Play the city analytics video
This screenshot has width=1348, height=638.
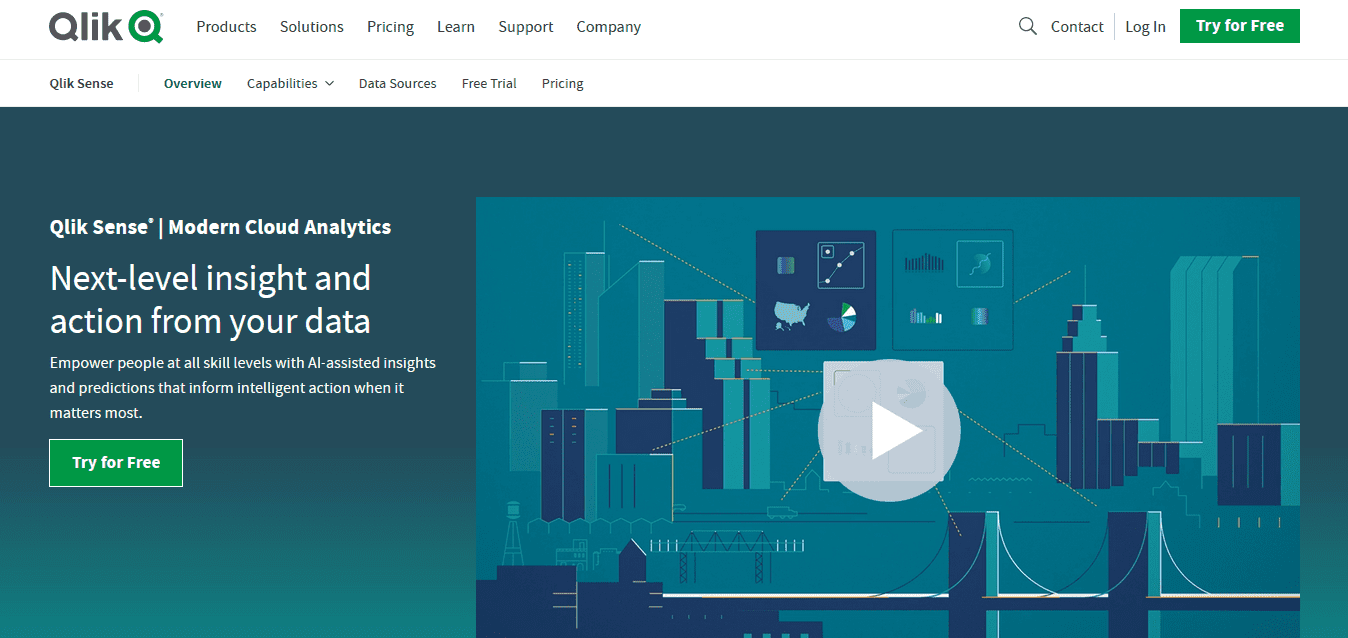click(889, 431)
